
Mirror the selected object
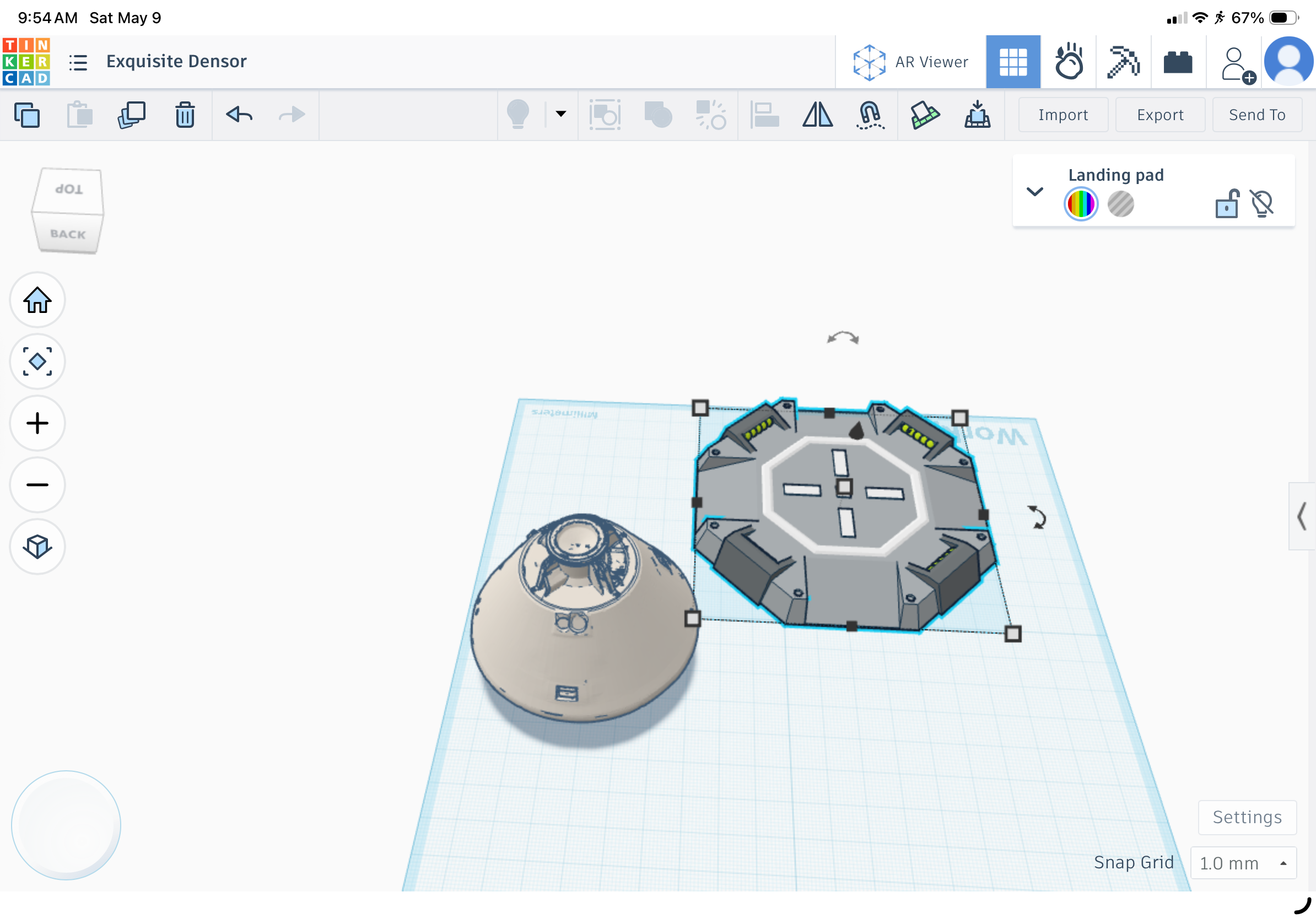point(817,115)
